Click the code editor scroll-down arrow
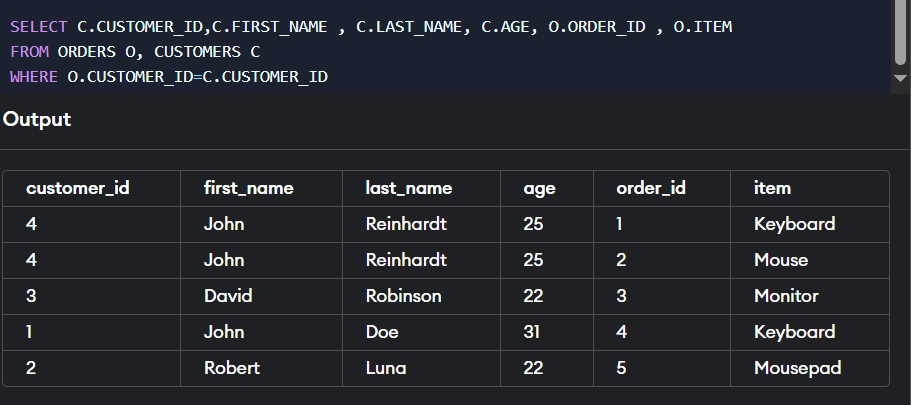The width and height of the screenshot is (911, 405). point(901,78)
